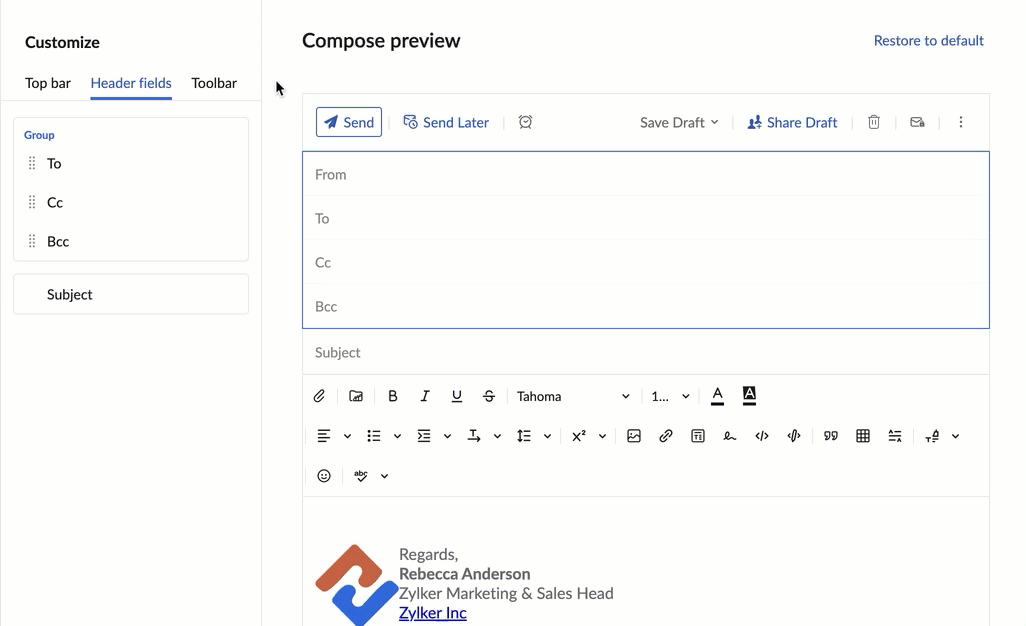1026x626 pixels.
Task: Click the Restore to default link
Action: (x=928, y=40)
